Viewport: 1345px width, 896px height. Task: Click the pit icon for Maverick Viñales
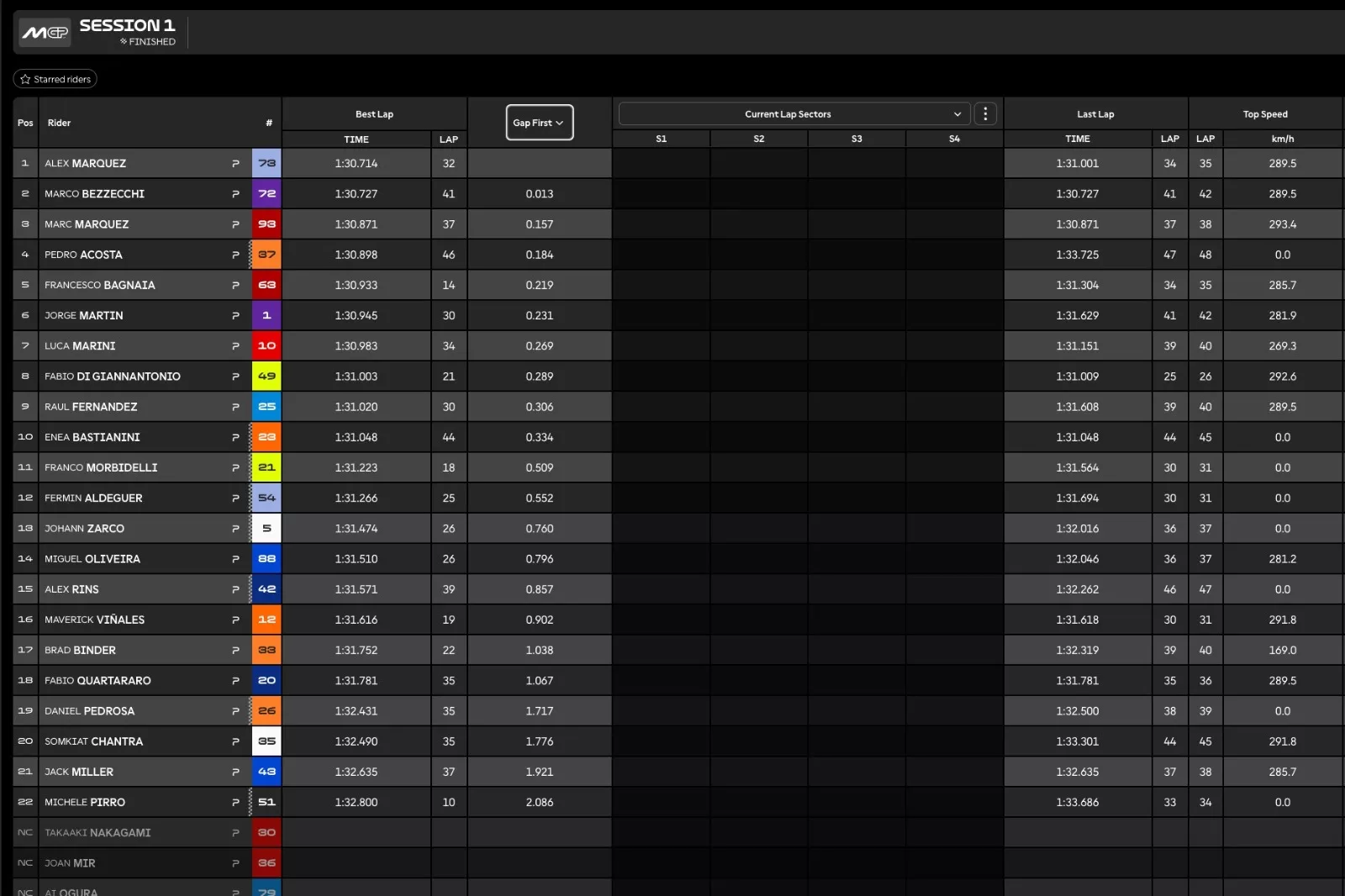pos(235,620)
